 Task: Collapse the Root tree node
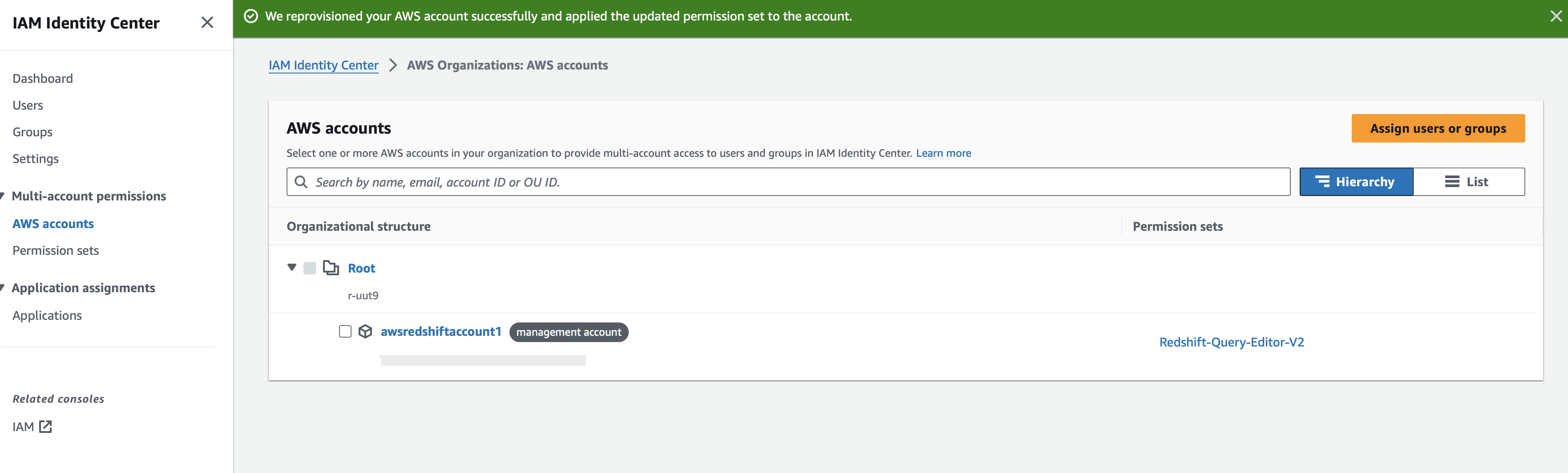pyautogui.click(x=291, y=268)
